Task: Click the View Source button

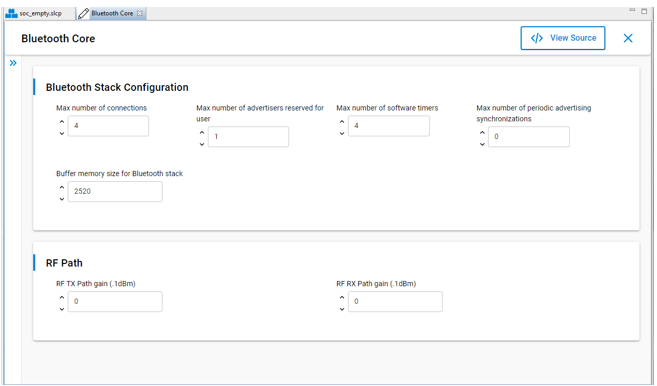Action: [563, 38]
